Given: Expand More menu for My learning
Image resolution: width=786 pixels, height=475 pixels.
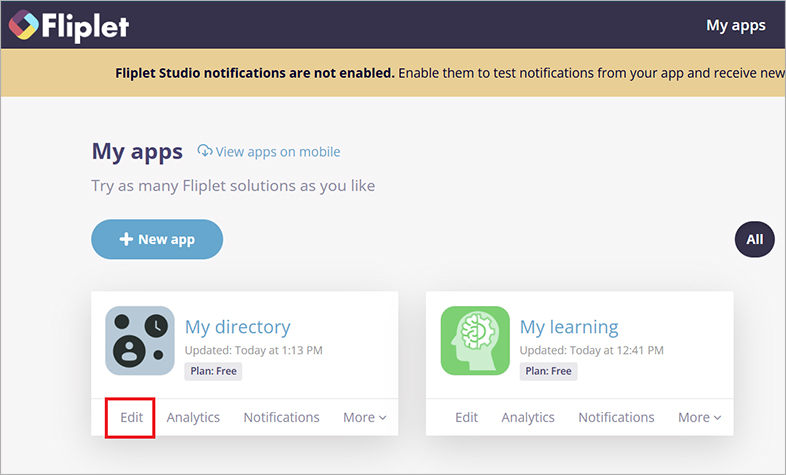Looking at the screenshot, I should (699, 417).
